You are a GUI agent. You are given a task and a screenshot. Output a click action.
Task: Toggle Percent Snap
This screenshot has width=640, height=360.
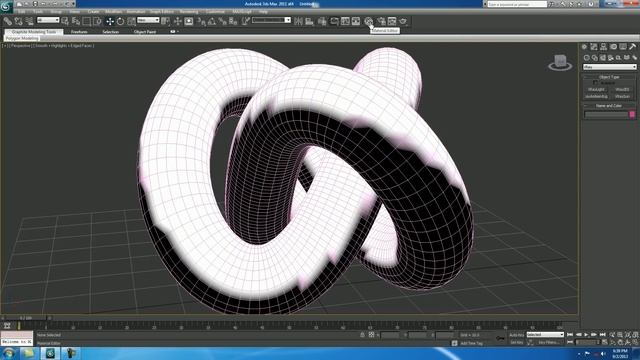point(223,21)
